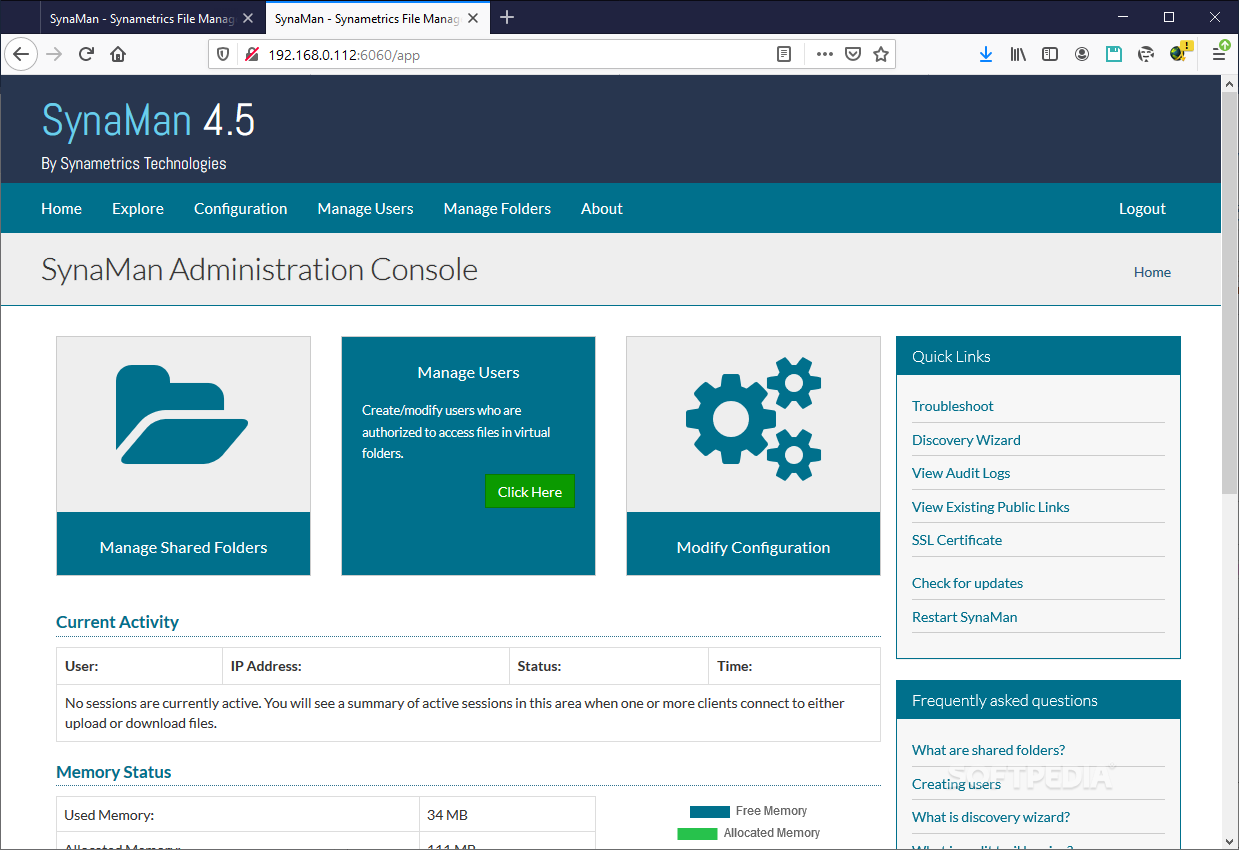This screenshot has height=850, width=1239.
Task: Click the browser forward arrow
Action: point(54,54)
